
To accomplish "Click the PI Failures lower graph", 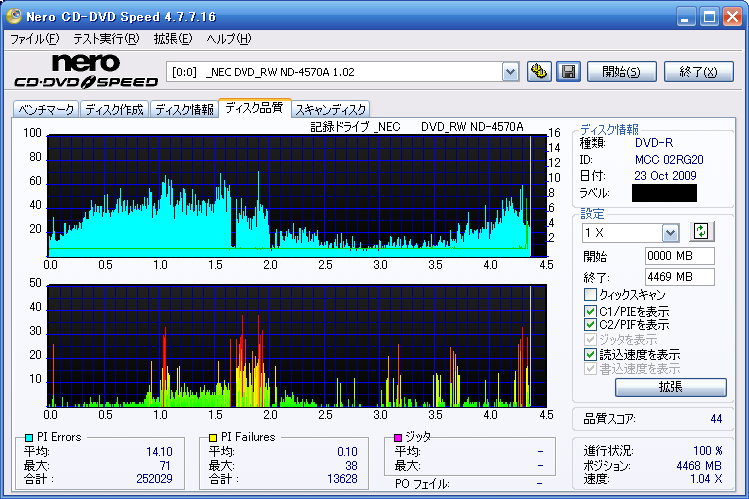I will tap(297, 346).
